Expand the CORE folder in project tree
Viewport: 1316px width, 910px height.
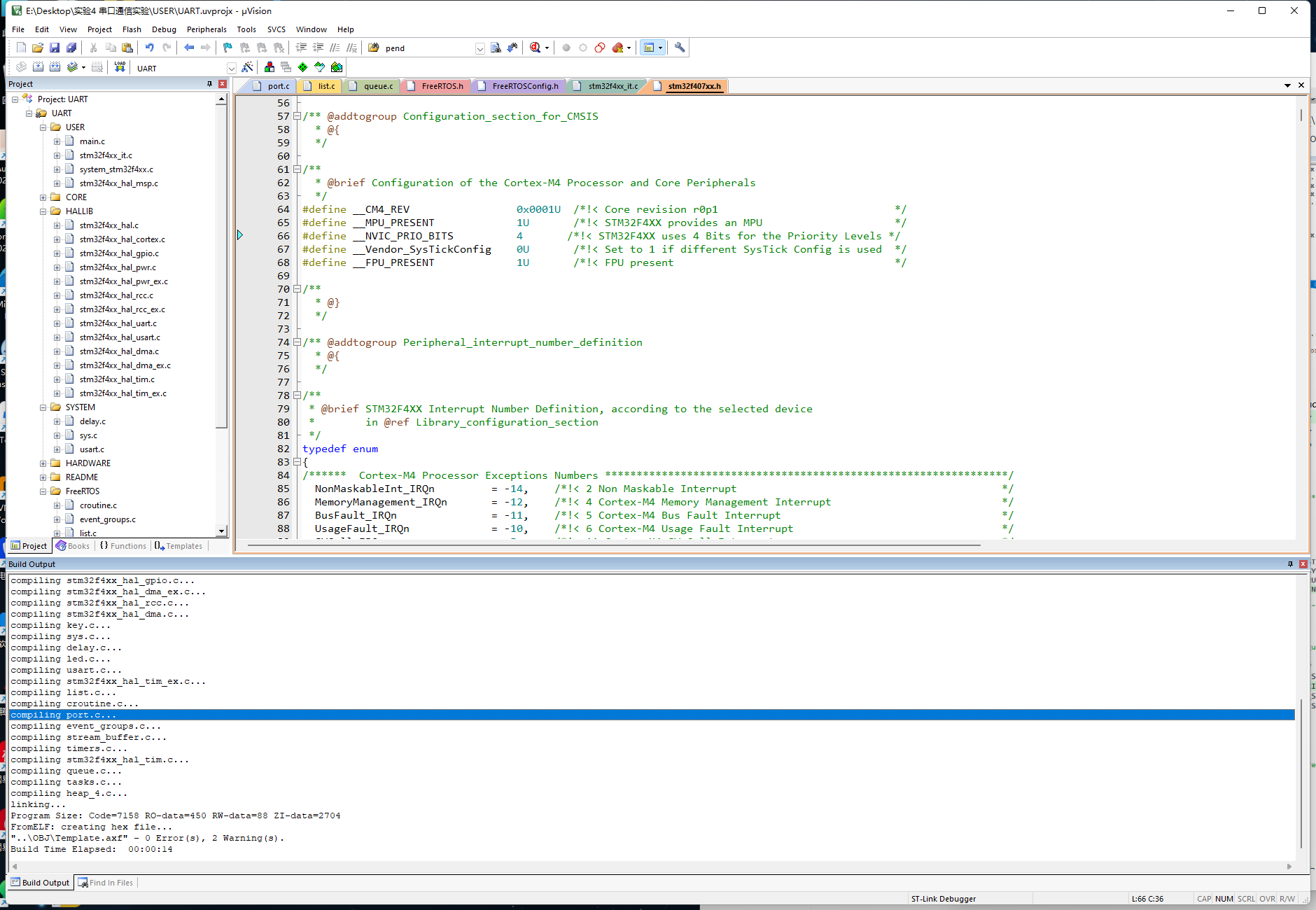pyautogui.click(x=43, y=197)
